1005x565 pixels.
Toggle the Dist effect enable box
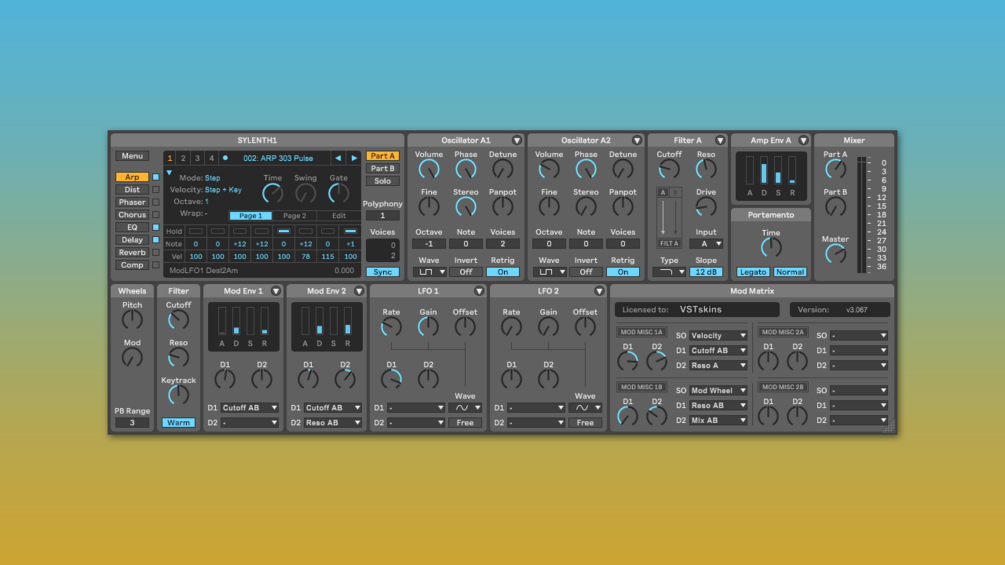(156, 190)
